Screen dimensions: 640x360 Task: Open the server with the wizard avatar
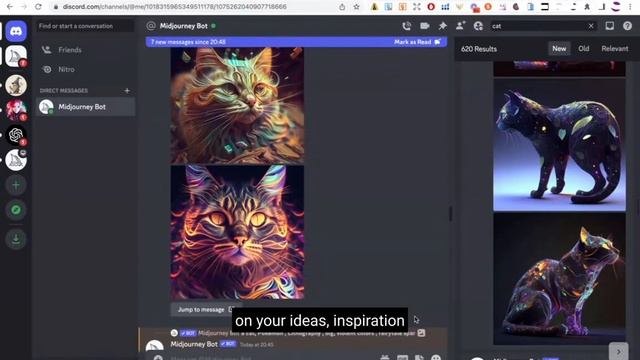point(16,85)
